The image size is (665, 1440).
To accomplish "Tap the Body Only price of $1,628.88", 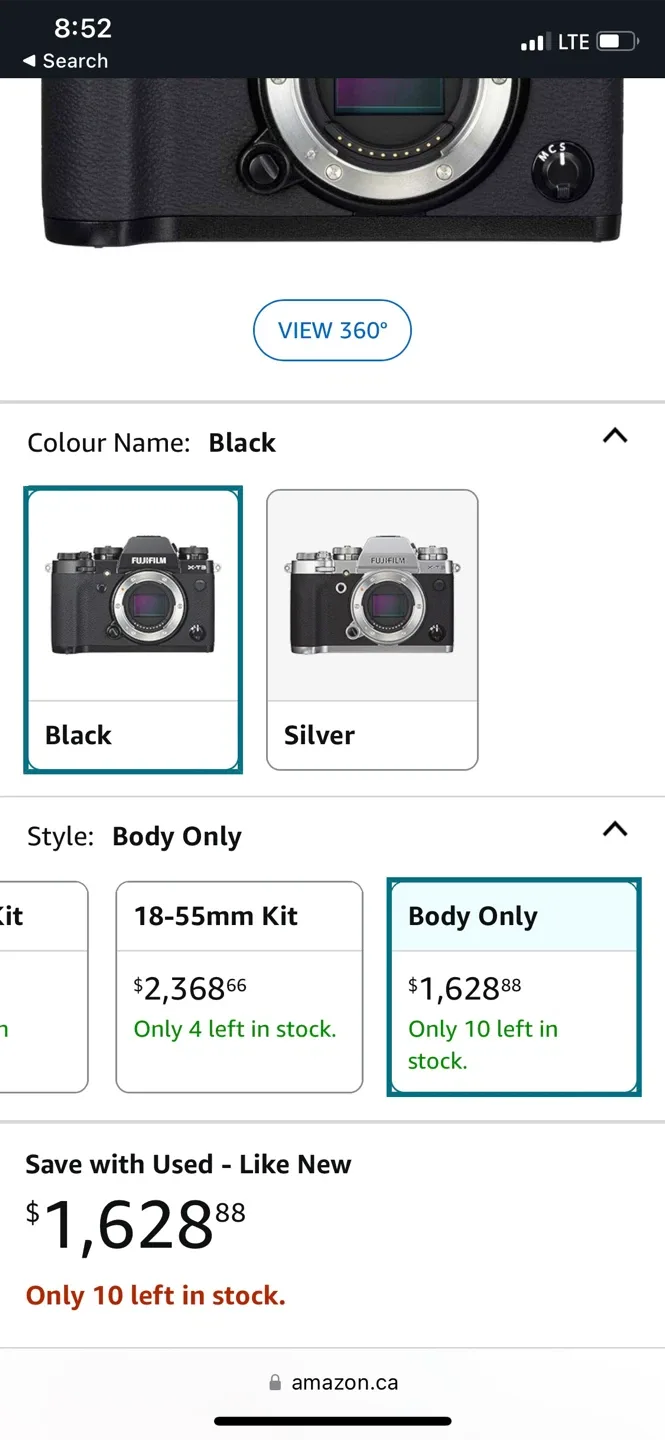I will [463, 988].
